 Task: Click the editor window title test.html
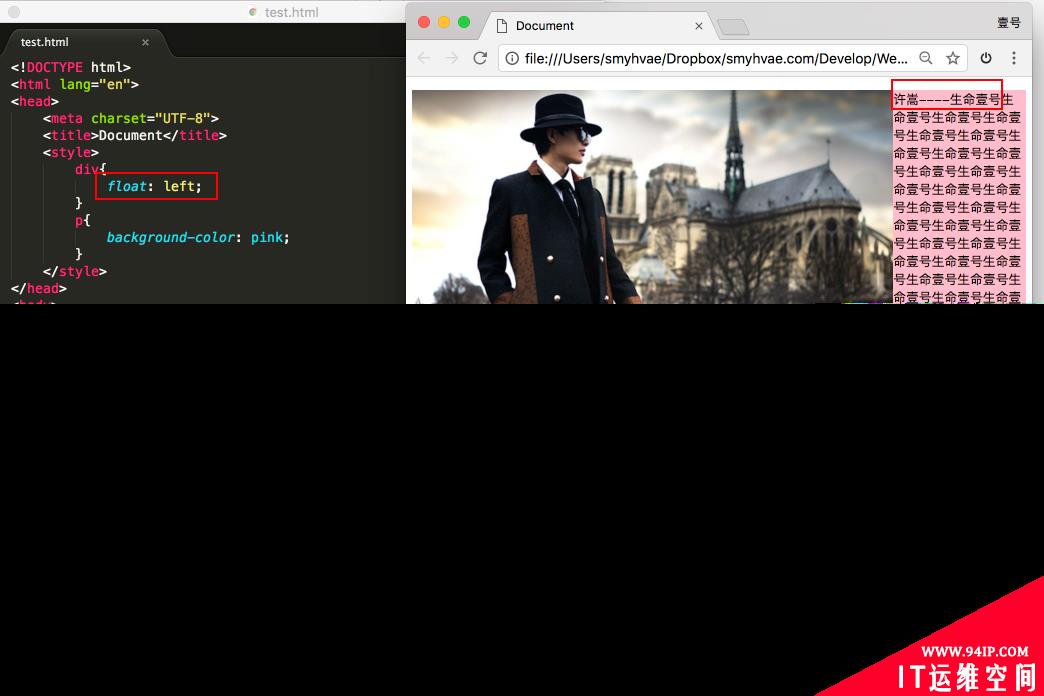(292, 12)
